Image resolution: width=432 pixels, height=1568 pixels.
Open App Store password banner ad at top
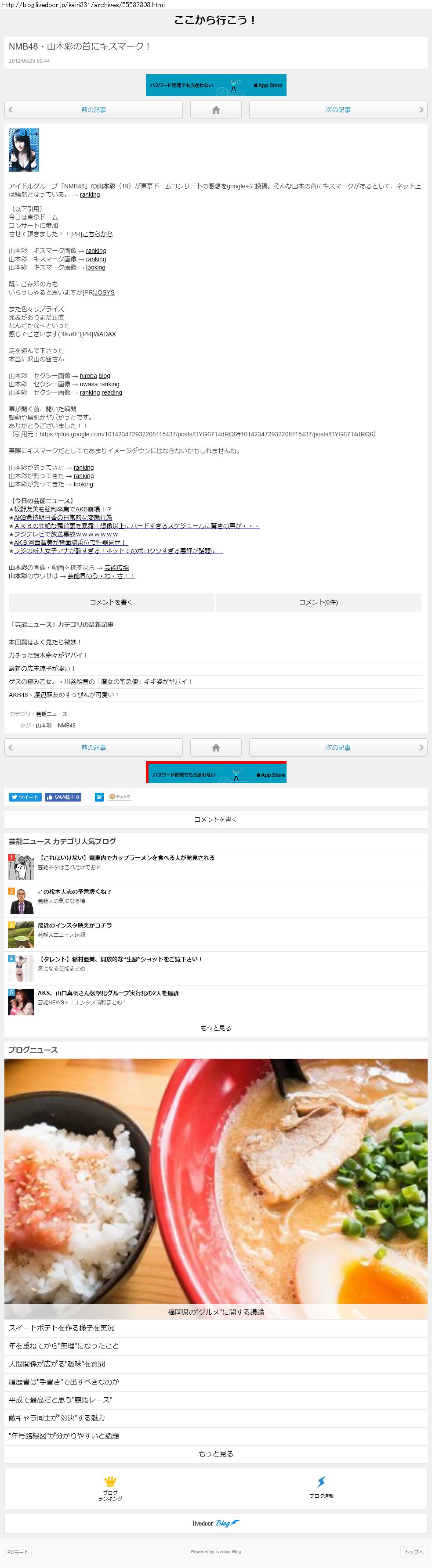(x=216, y=85)
